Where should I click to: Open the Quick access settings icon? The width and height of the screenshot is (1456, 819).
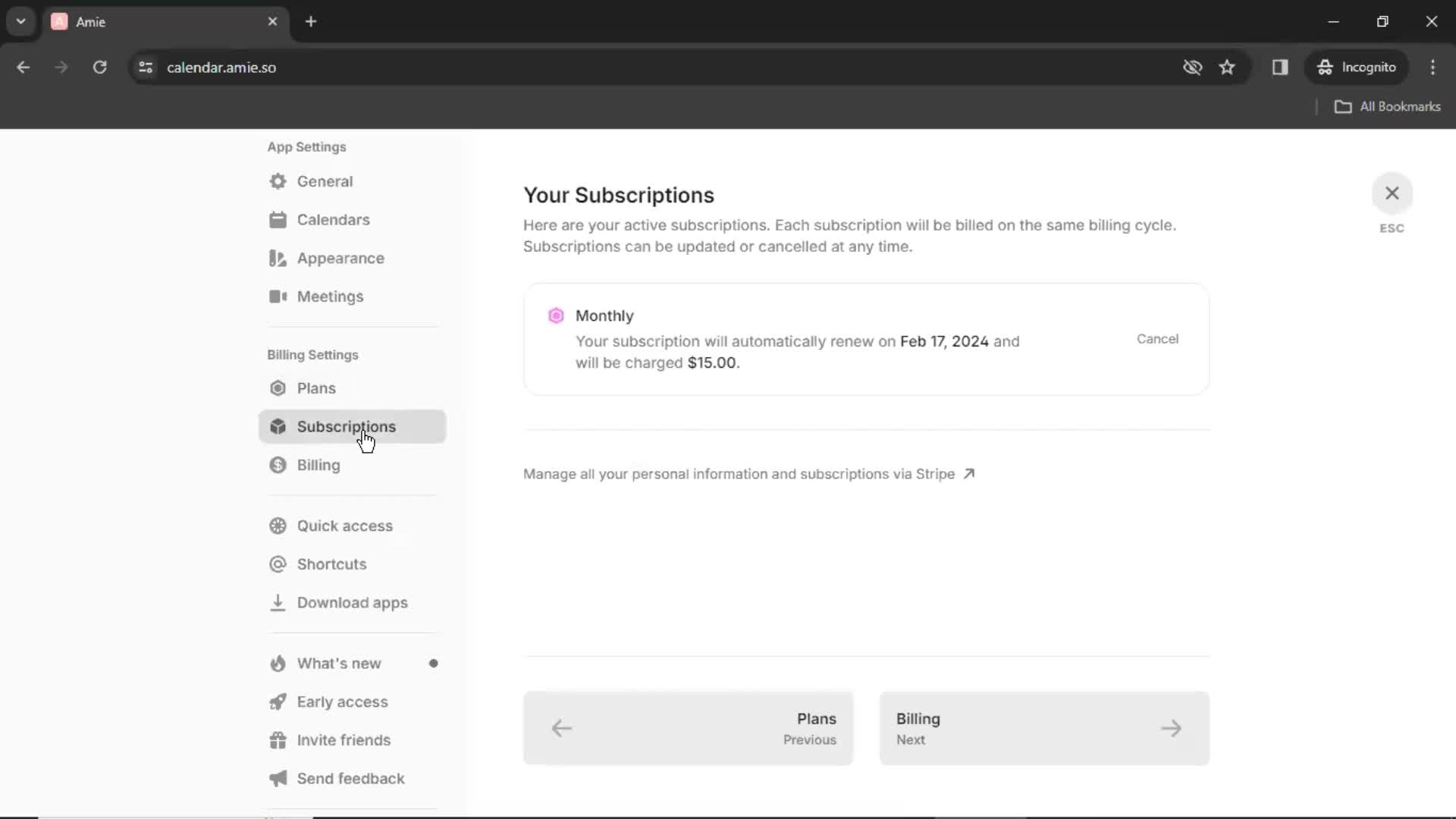tap(278, 525)
